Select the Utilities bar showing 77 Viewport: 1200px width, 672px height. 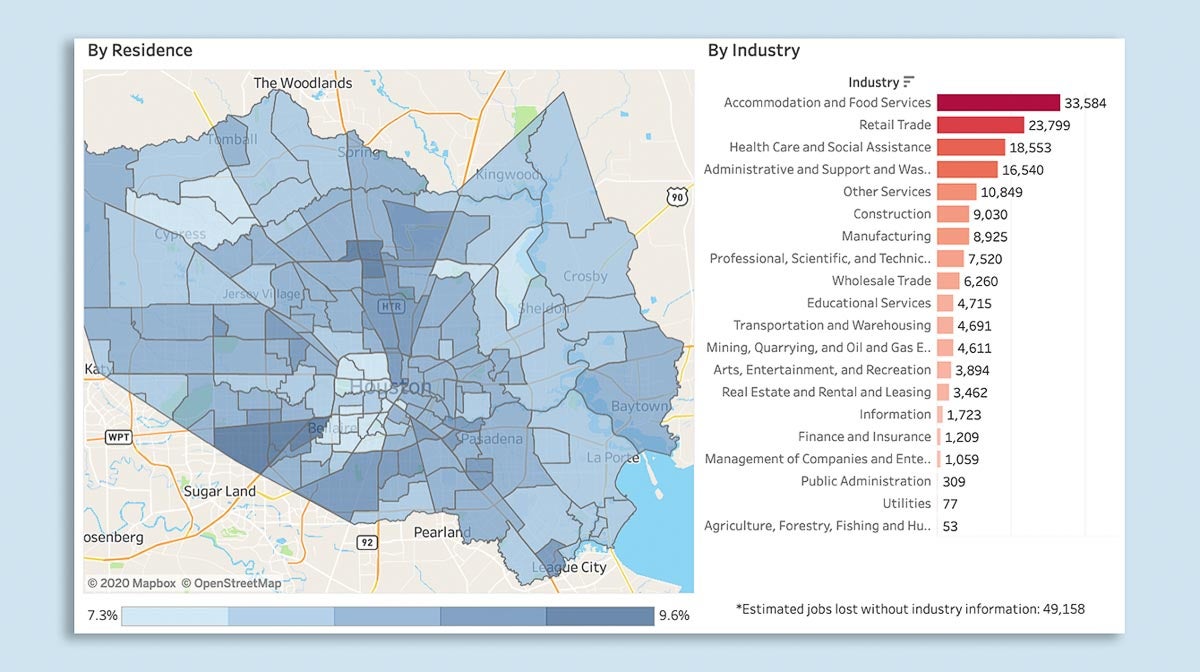(x=938, y=503)
